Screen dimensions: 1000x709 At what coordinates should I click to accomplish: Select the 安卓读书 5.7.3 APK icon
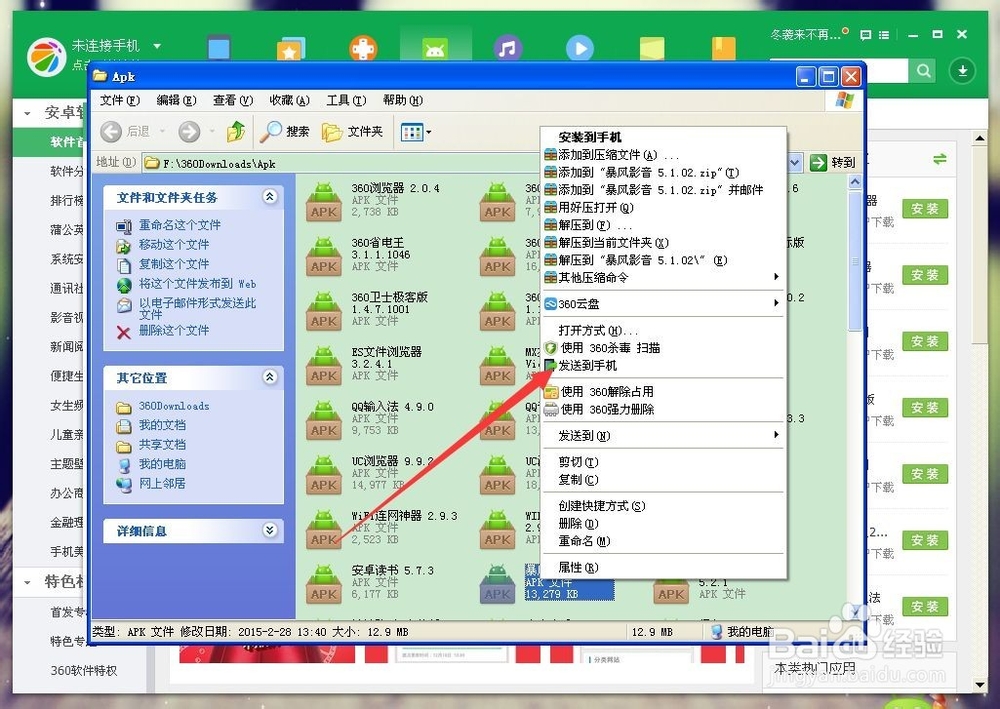pos(324,583)
